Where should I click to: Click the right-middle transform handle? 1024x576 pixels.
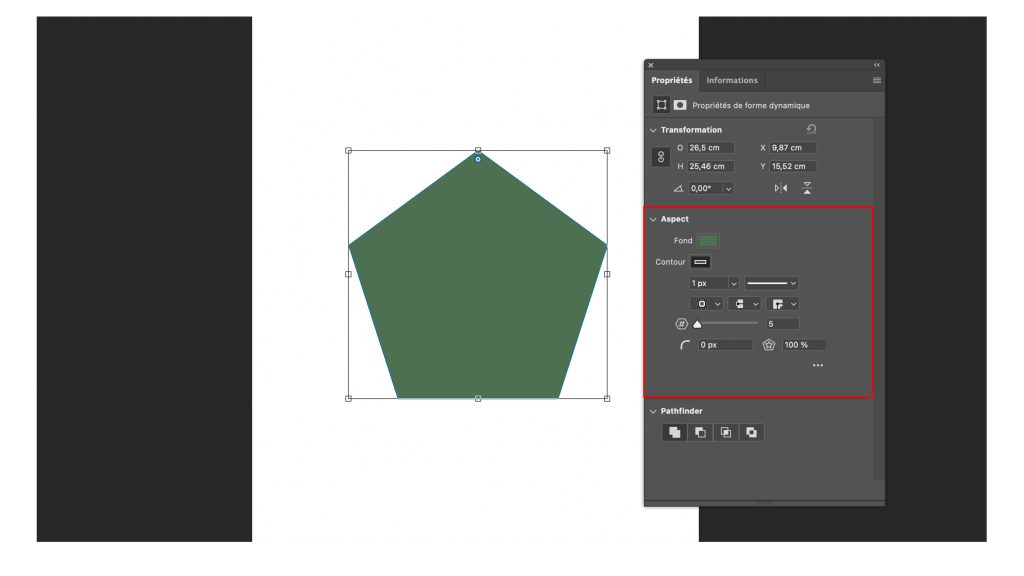[607, 274]
